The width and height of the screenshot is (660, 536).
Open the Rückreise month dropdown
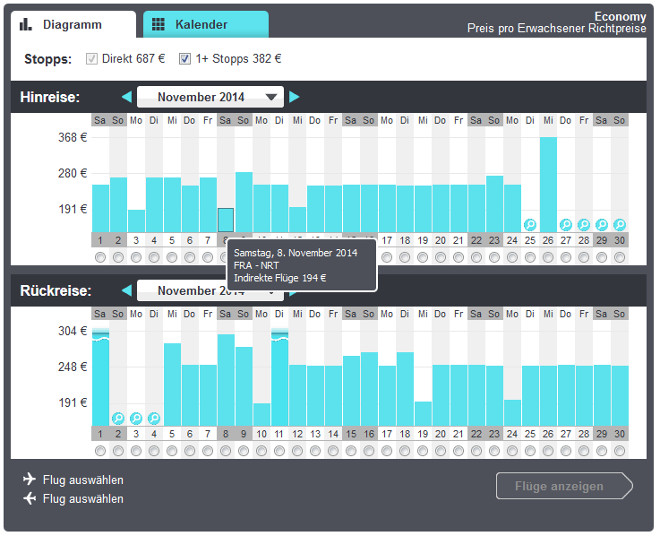click(x=210, y=291)
